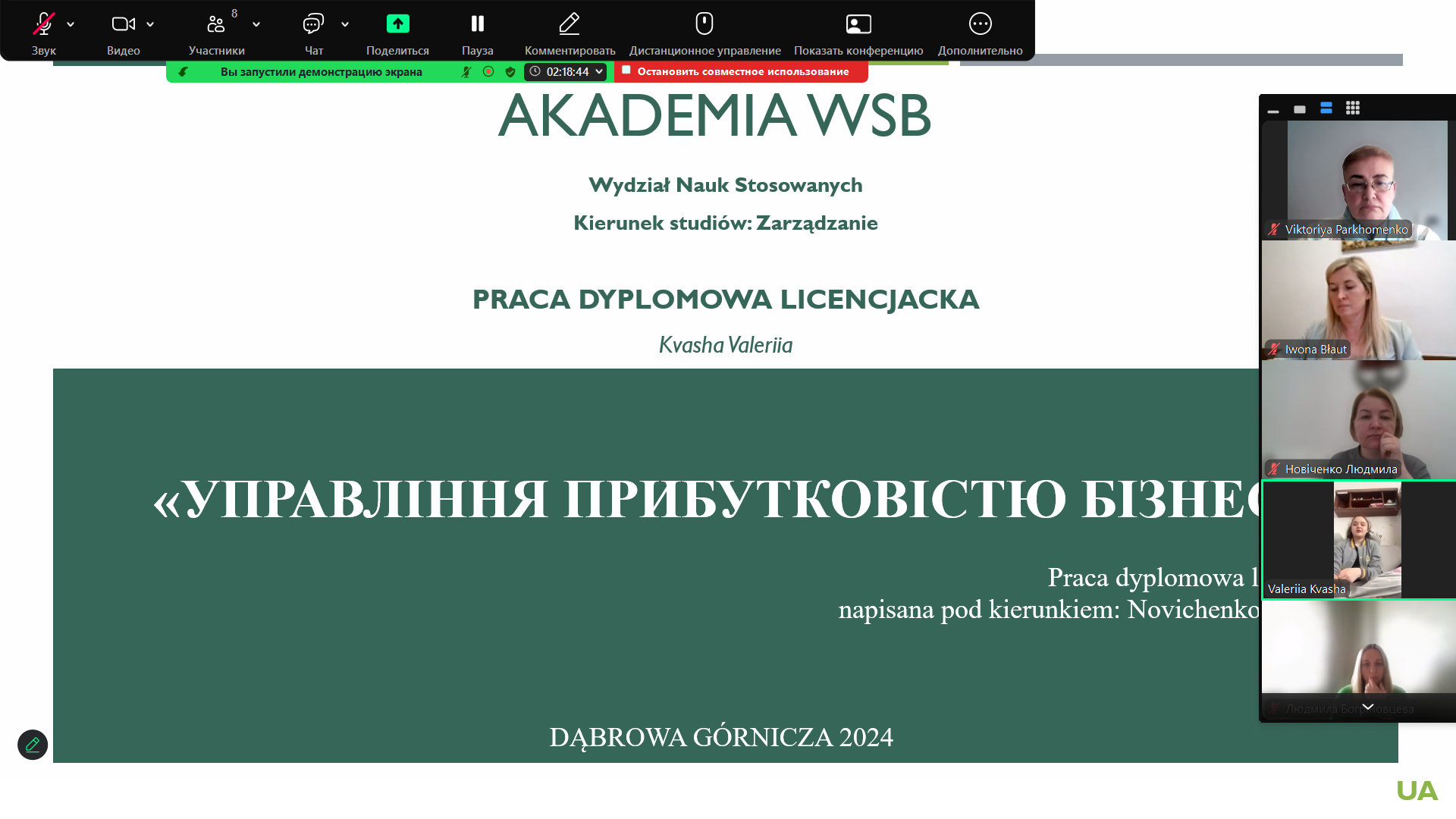Screen dimensions: 1456x819
Task: Expand chat options arrow next to Чат
Action: pos(345,24)
